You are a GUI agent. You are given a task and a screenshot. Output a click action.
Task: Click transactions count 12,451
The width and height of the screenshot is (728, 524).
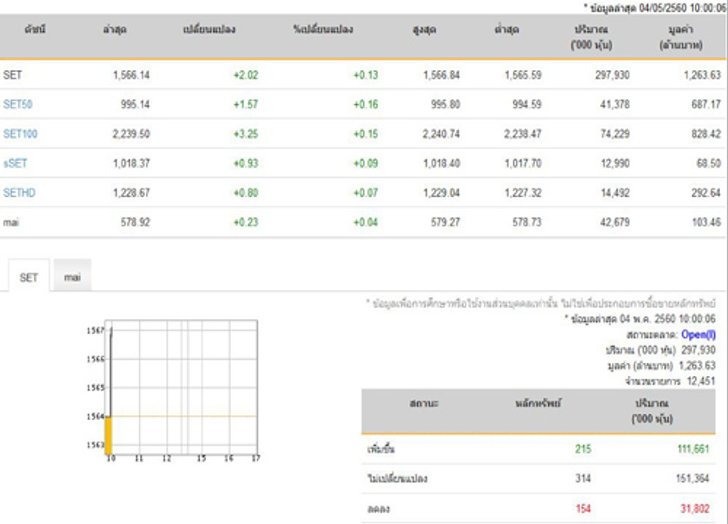[x=701, y=381]
